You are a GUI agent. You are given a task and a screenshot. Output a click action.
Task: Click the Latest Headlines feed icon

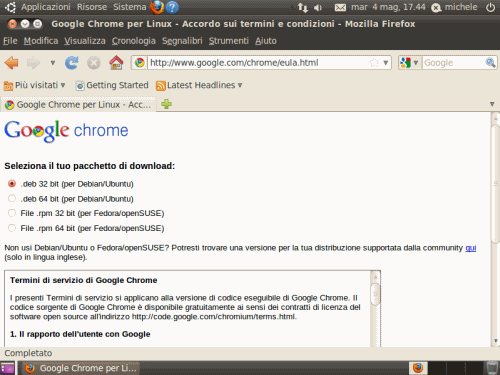coord(161,86)
